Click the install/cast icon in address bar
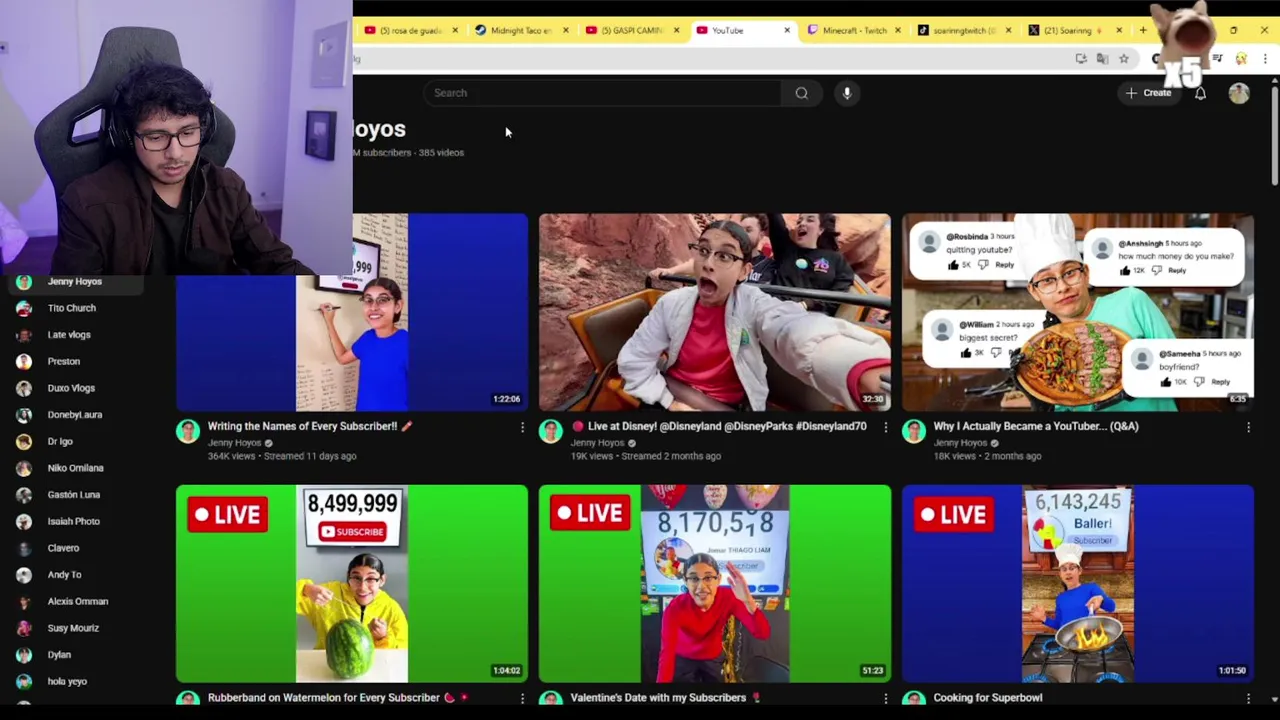The image size is (1280, 720). pyautogui.click(x=1081, y=59)
